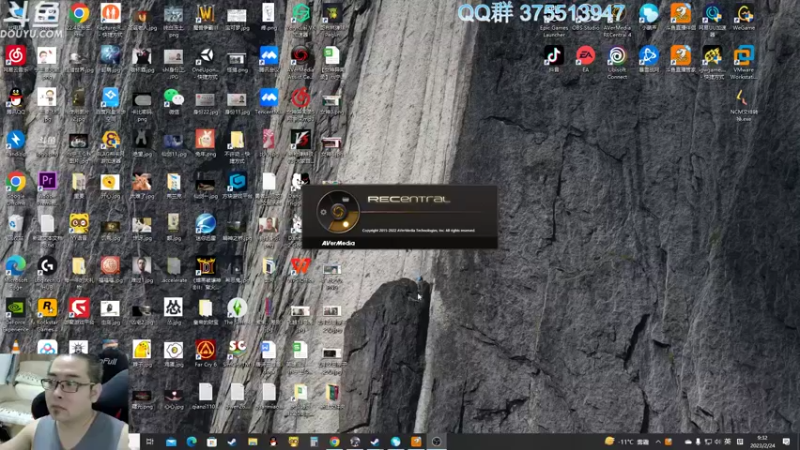Open Microsoft Edge desktop shortcut
This screenshot has width=800, height=450.
[x=16, y=272]
